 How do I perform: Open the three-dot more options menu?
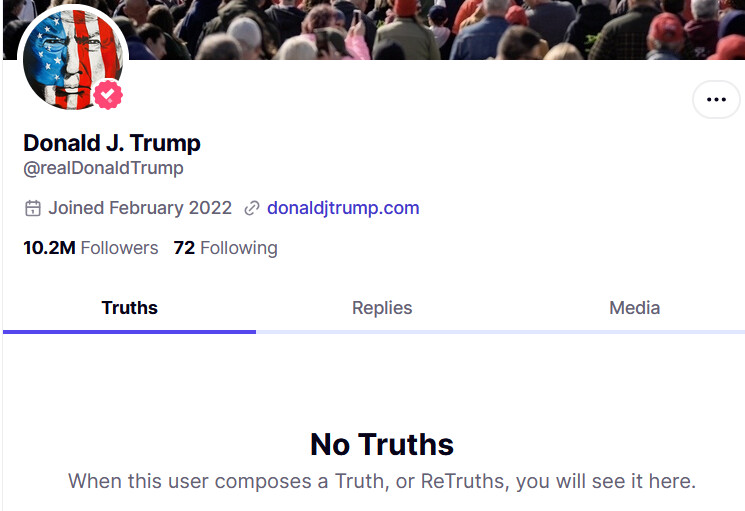click(x=716, y=100)
